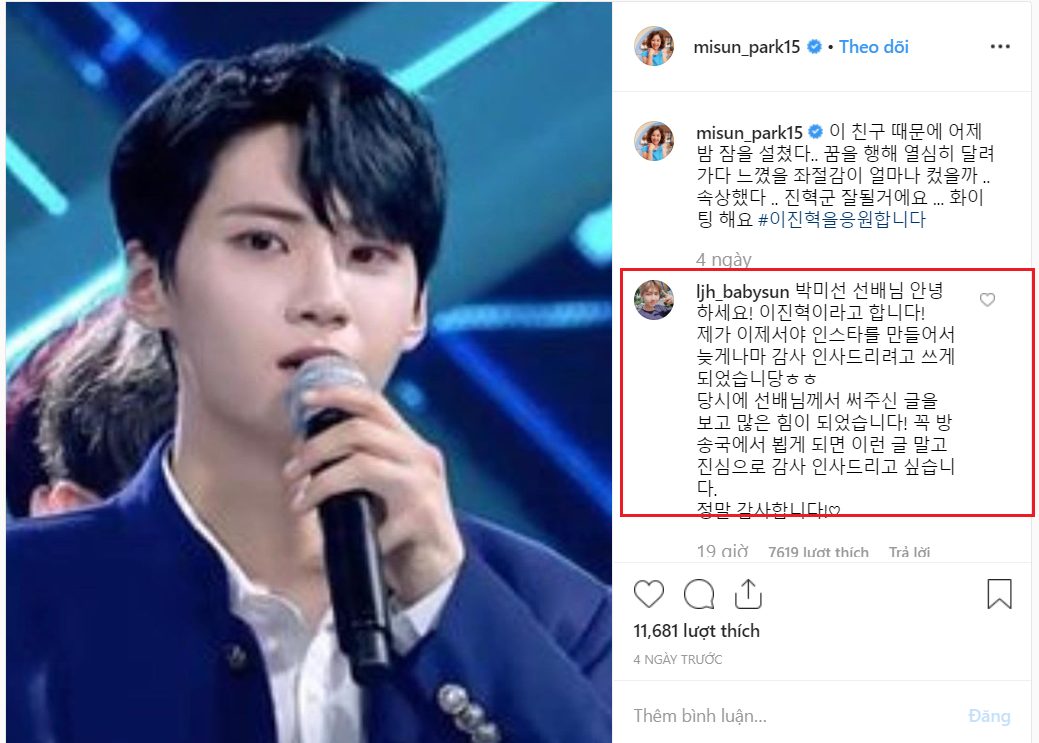Reply to comment via Trả lời
The image size is (1039, 743).
[909, 552]
